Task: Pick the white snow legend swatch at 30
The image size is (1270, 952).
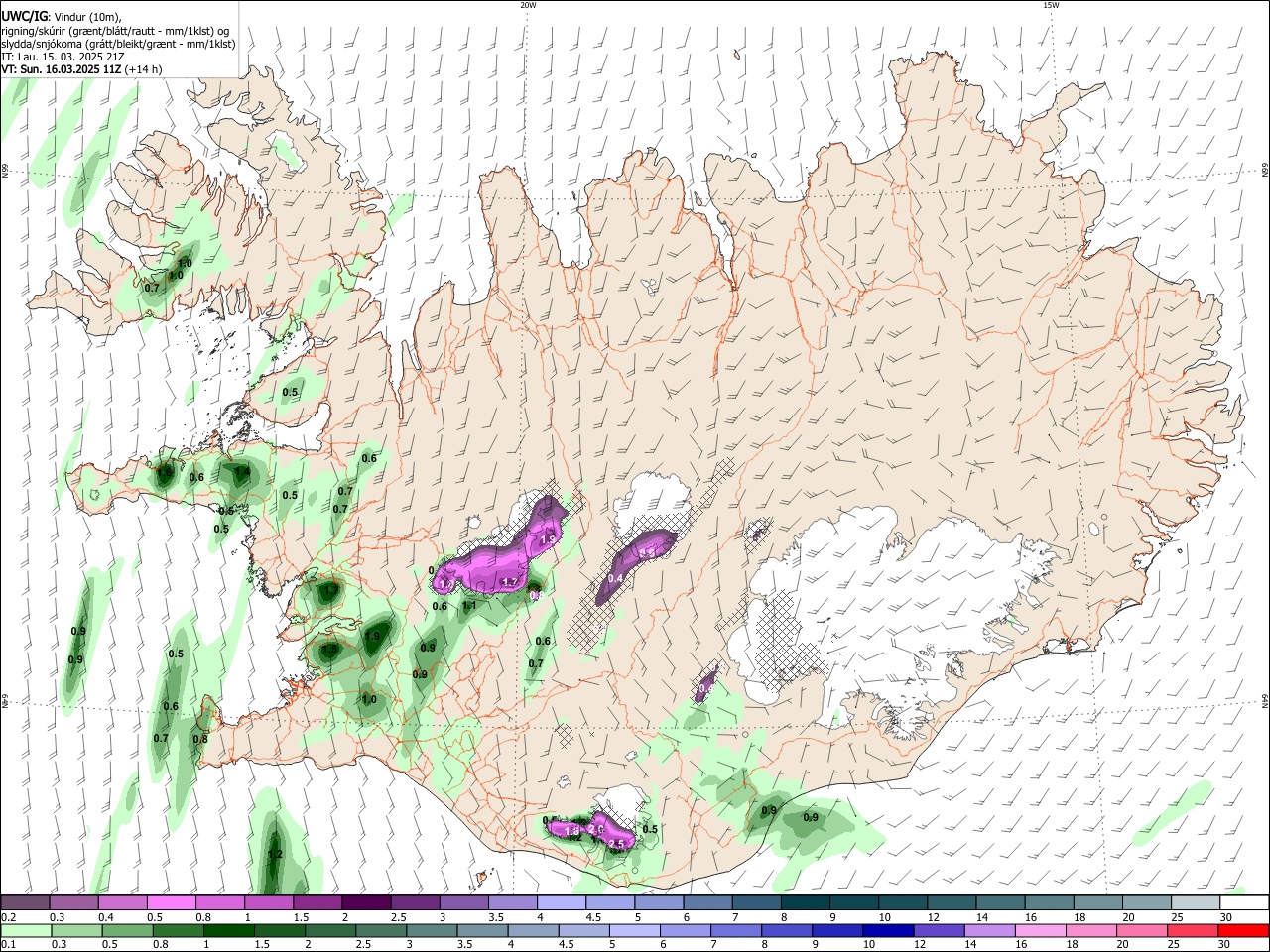Action: pyautogui.click(x=1244, y=902)
